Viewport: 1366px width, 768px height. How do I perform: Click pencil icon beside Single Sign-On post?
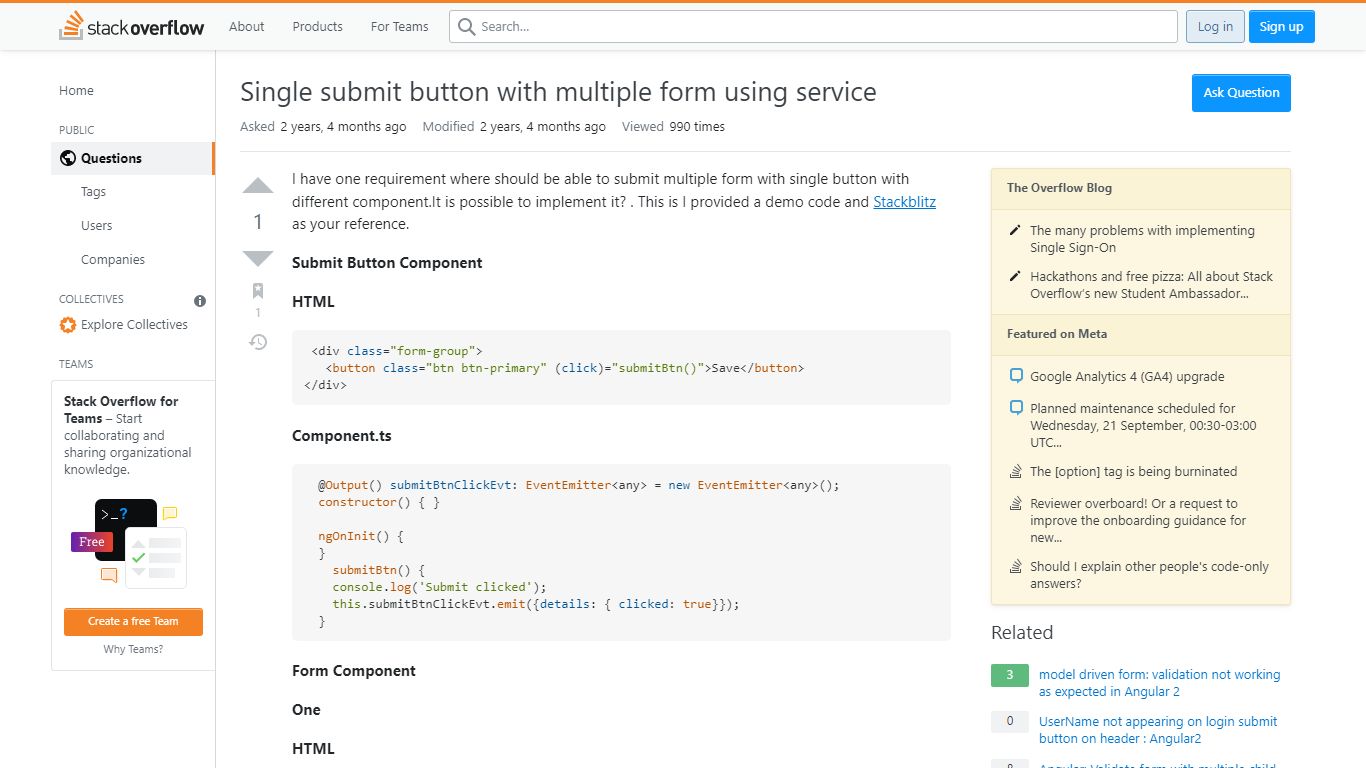point(1016,231)
